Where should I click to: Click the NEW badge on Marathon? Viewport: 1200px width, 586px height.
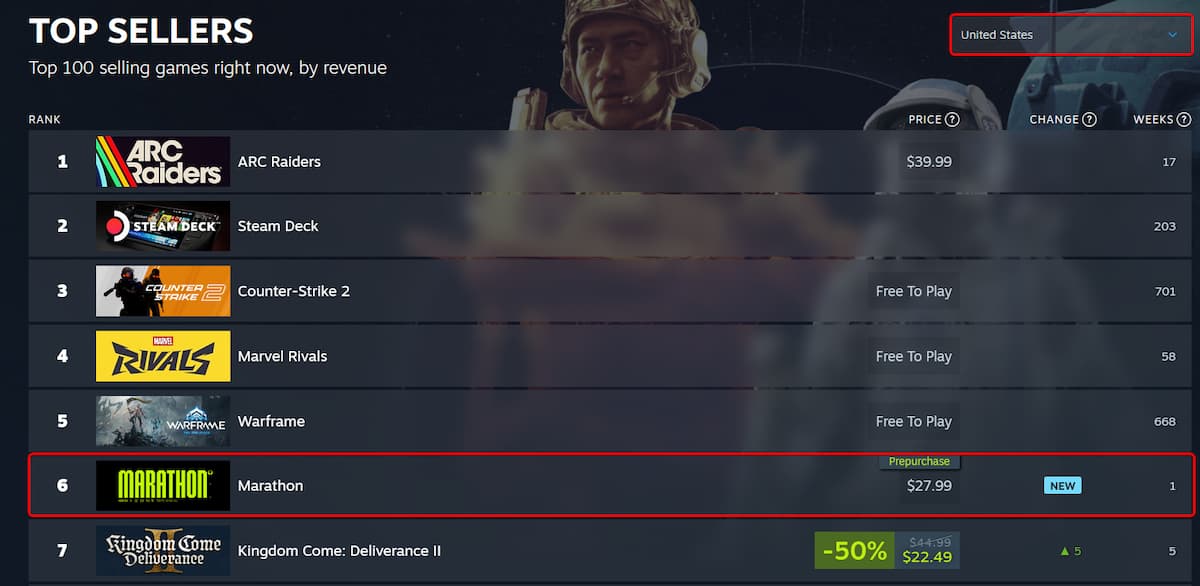point(1062,486)
